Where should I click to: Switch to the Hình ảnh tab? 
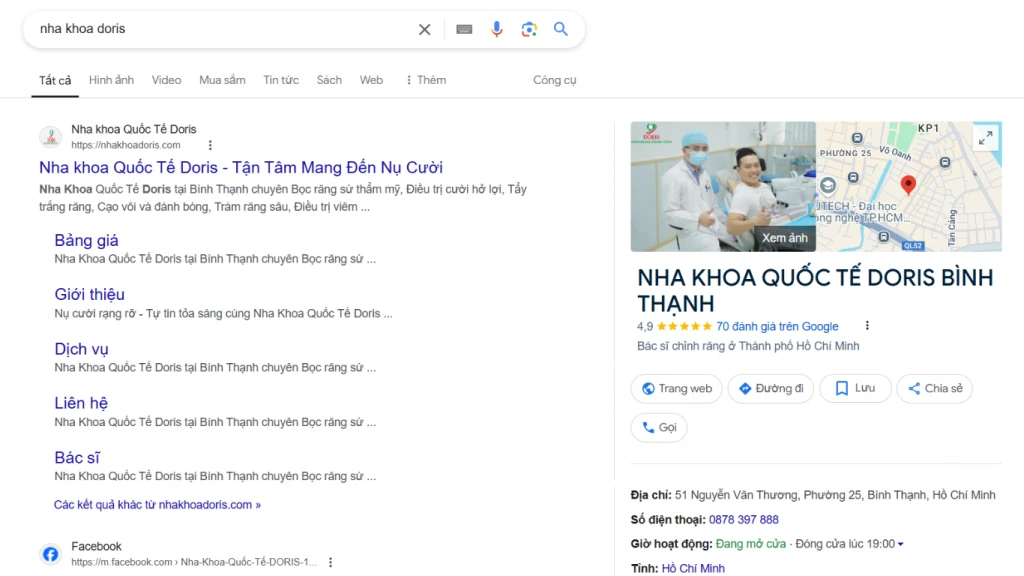(111, 80)
